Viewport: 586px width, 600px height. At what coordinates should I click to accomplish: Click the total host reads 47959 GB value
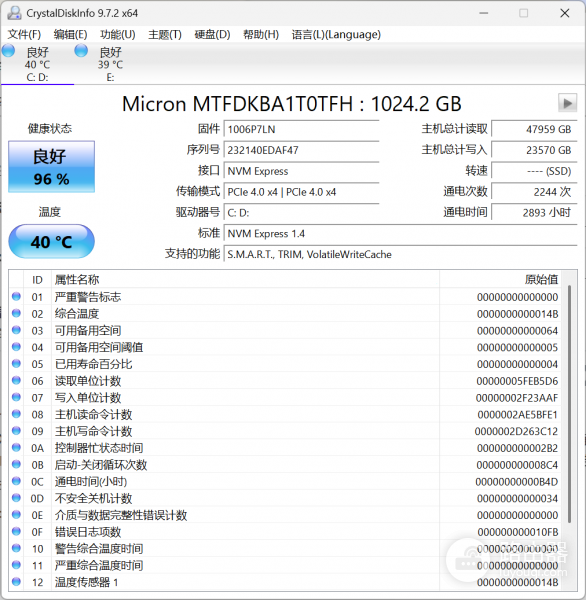(534, 129)
